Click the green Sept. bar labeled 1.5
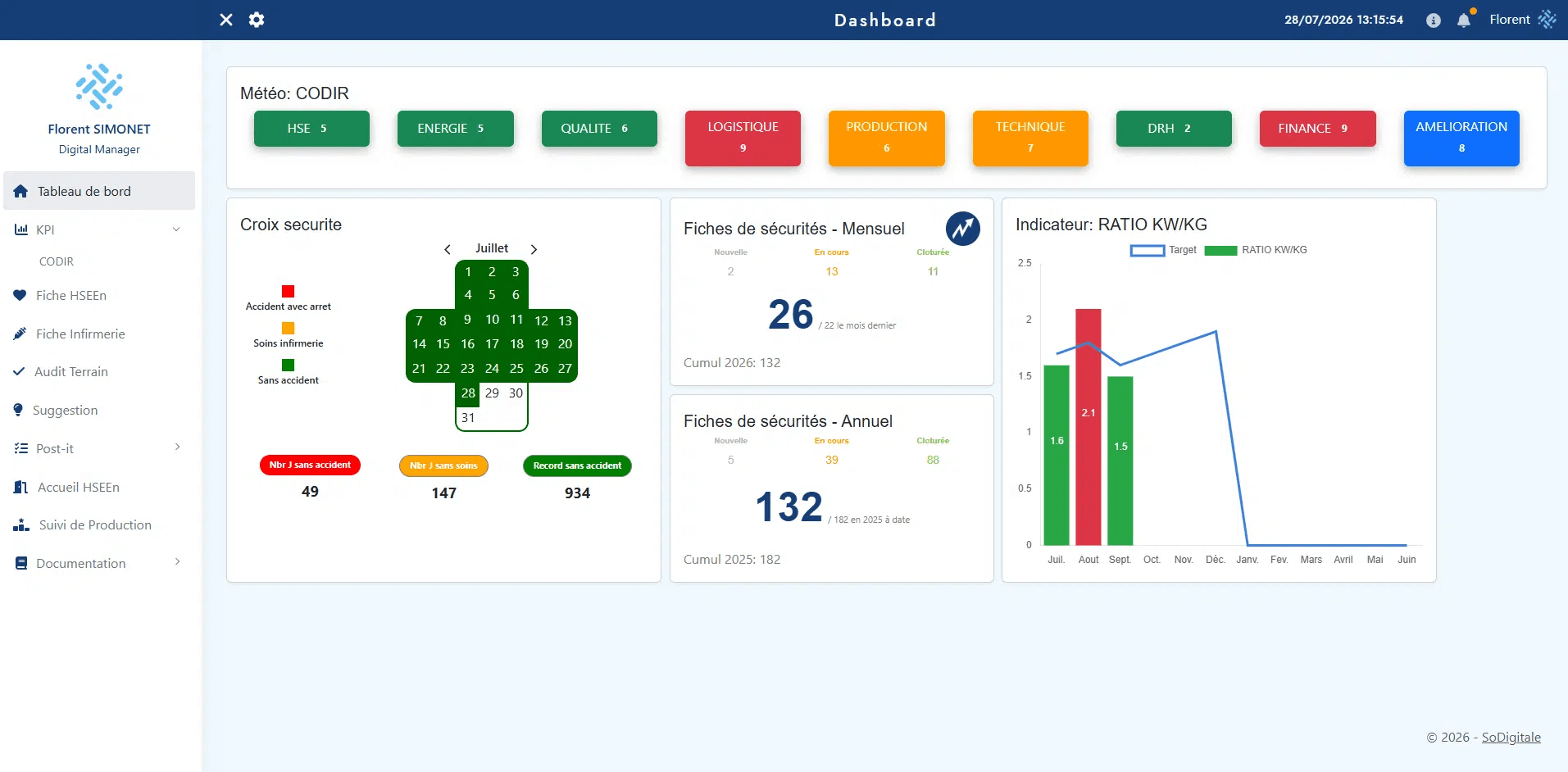The height and width of the screenshot is (772, 1568). 1120,461
